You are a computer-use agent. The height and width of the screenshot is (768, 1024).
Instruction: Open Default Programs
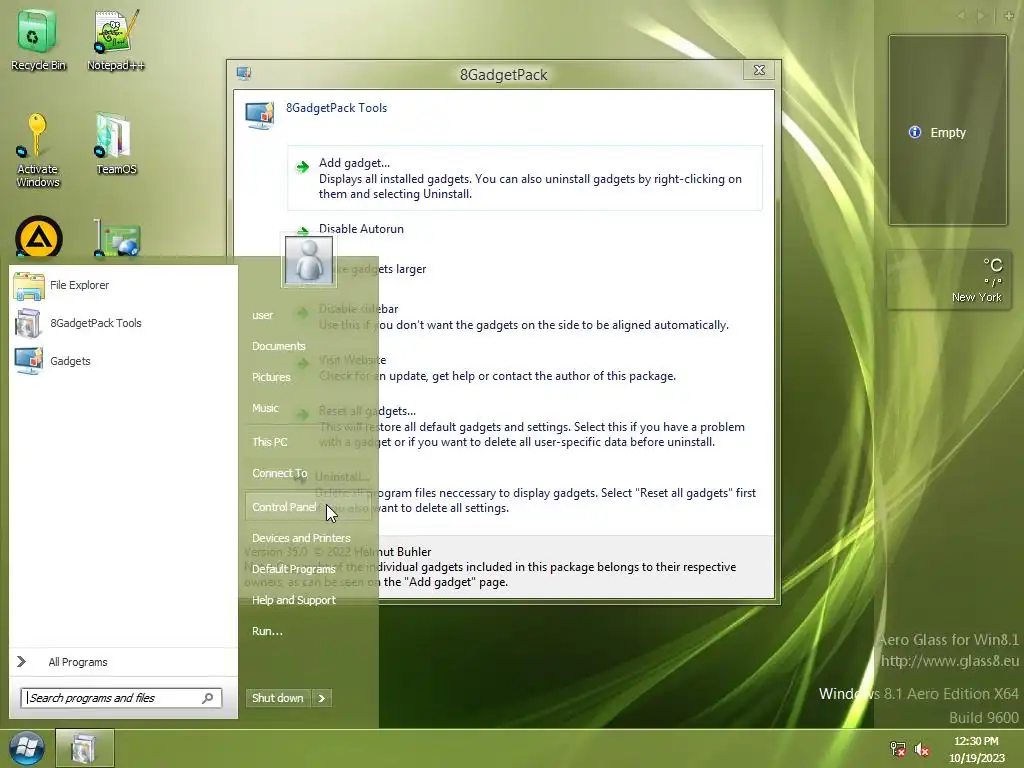(294, 569)
